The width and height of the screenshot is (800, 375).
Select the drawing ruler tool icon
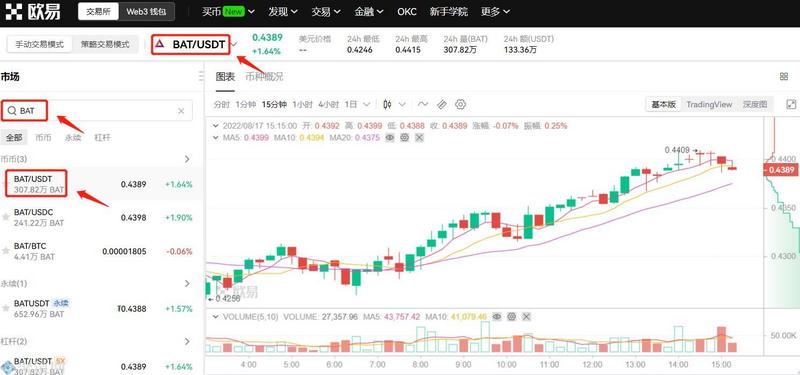tap(442, 105)
